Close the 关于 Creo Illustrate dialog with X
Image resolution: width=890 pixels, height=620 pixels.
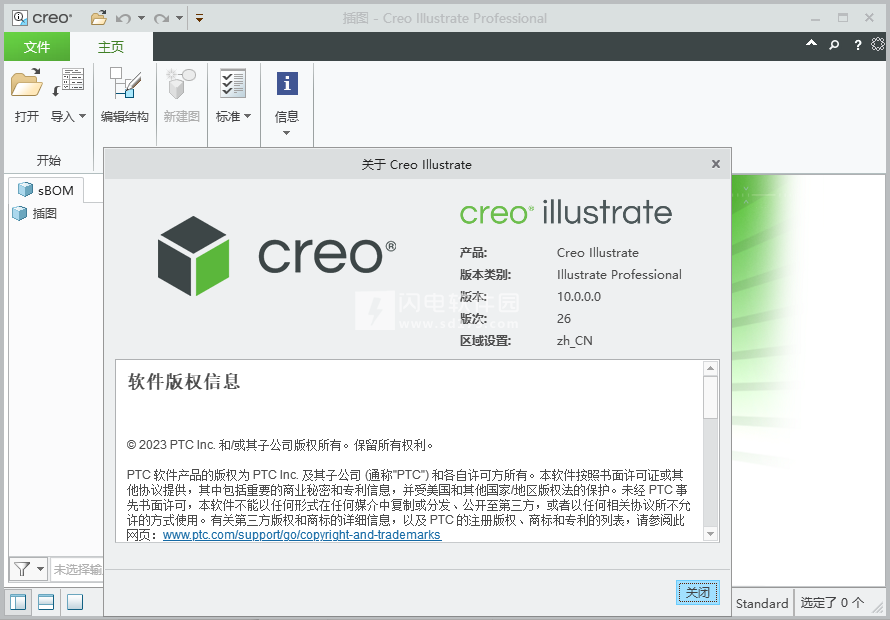[x=716, y=164]
